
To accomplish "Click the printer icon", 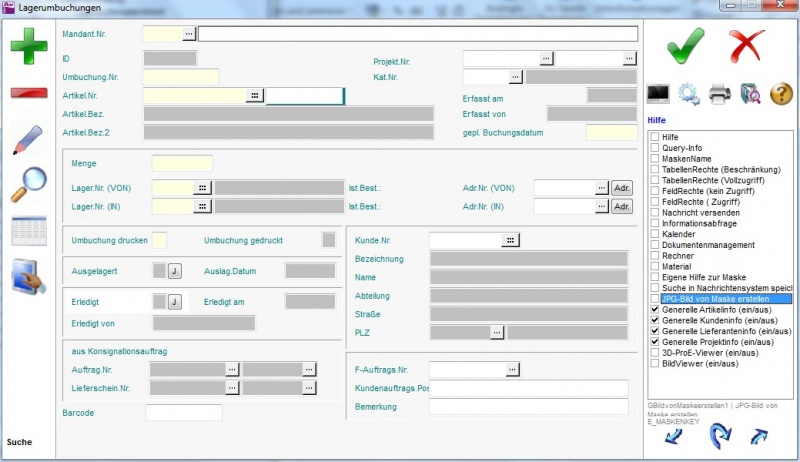I will pos(720,95).
